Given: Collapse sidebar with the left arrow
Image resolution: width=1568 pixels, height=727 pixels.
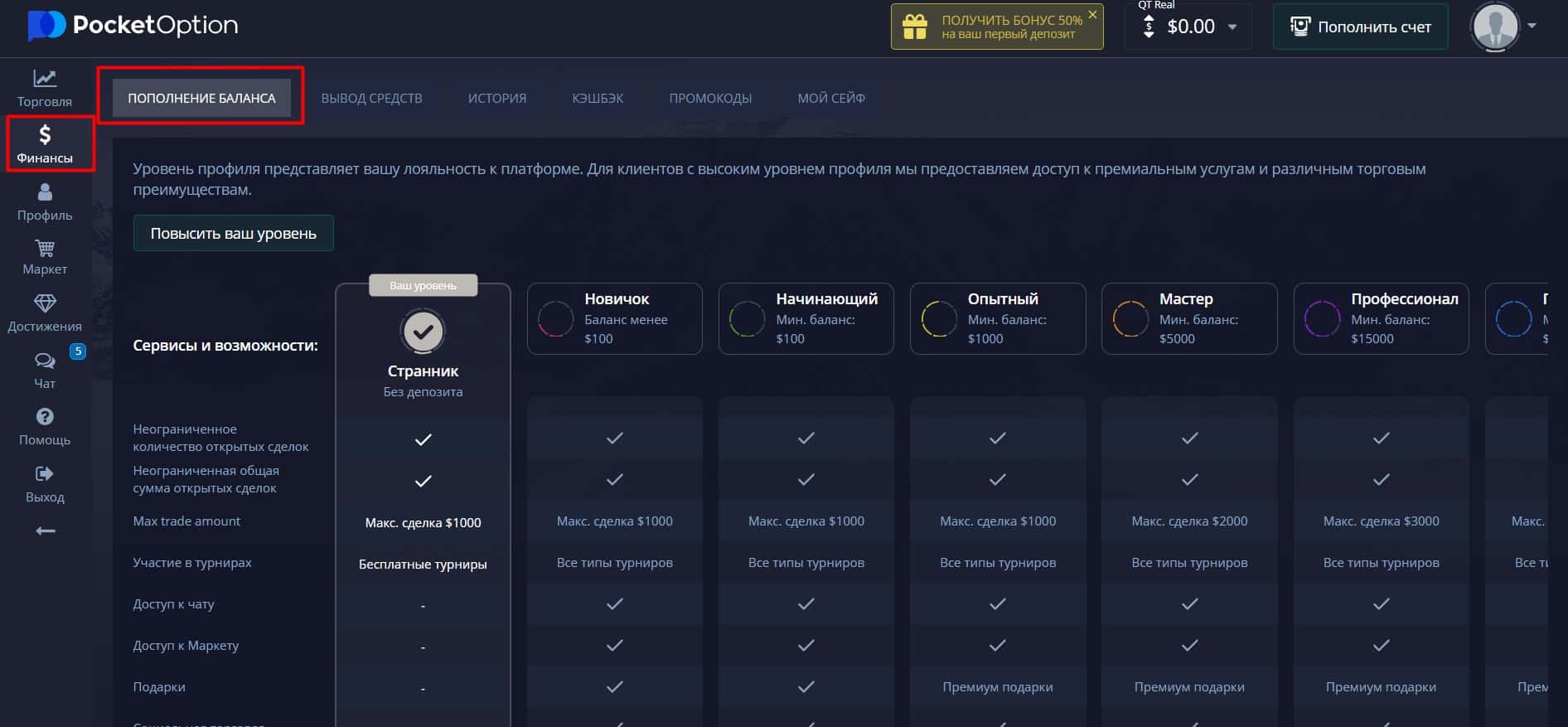Looking at the screenshot, I should pos(46,531).
